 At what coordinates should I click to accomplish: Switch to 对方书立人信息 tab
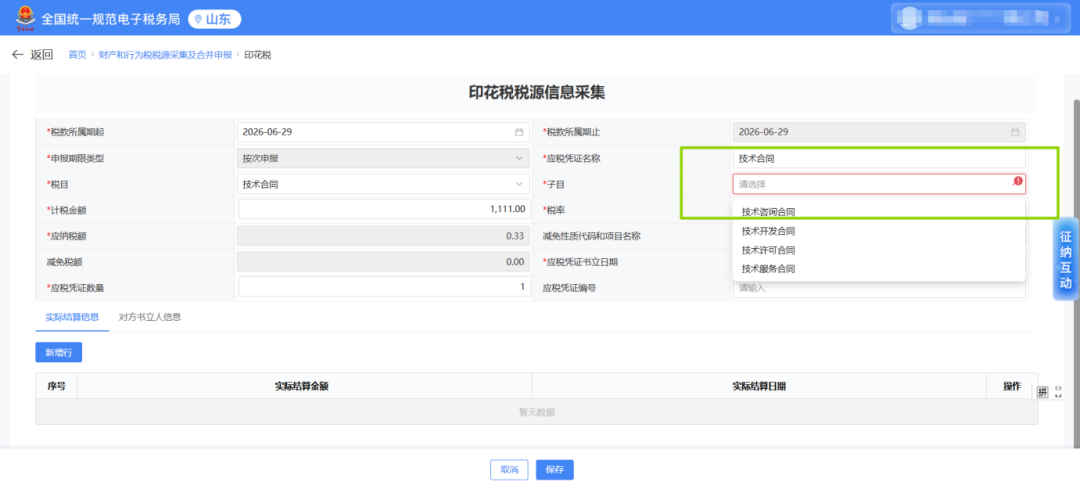coord(150,318)
